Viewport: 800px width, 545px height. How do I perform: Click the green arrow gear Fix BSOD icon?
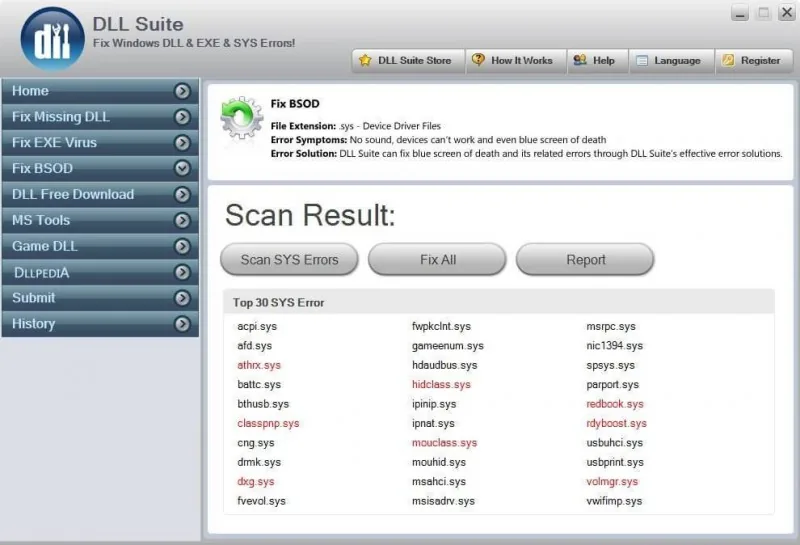click(242, 117)
